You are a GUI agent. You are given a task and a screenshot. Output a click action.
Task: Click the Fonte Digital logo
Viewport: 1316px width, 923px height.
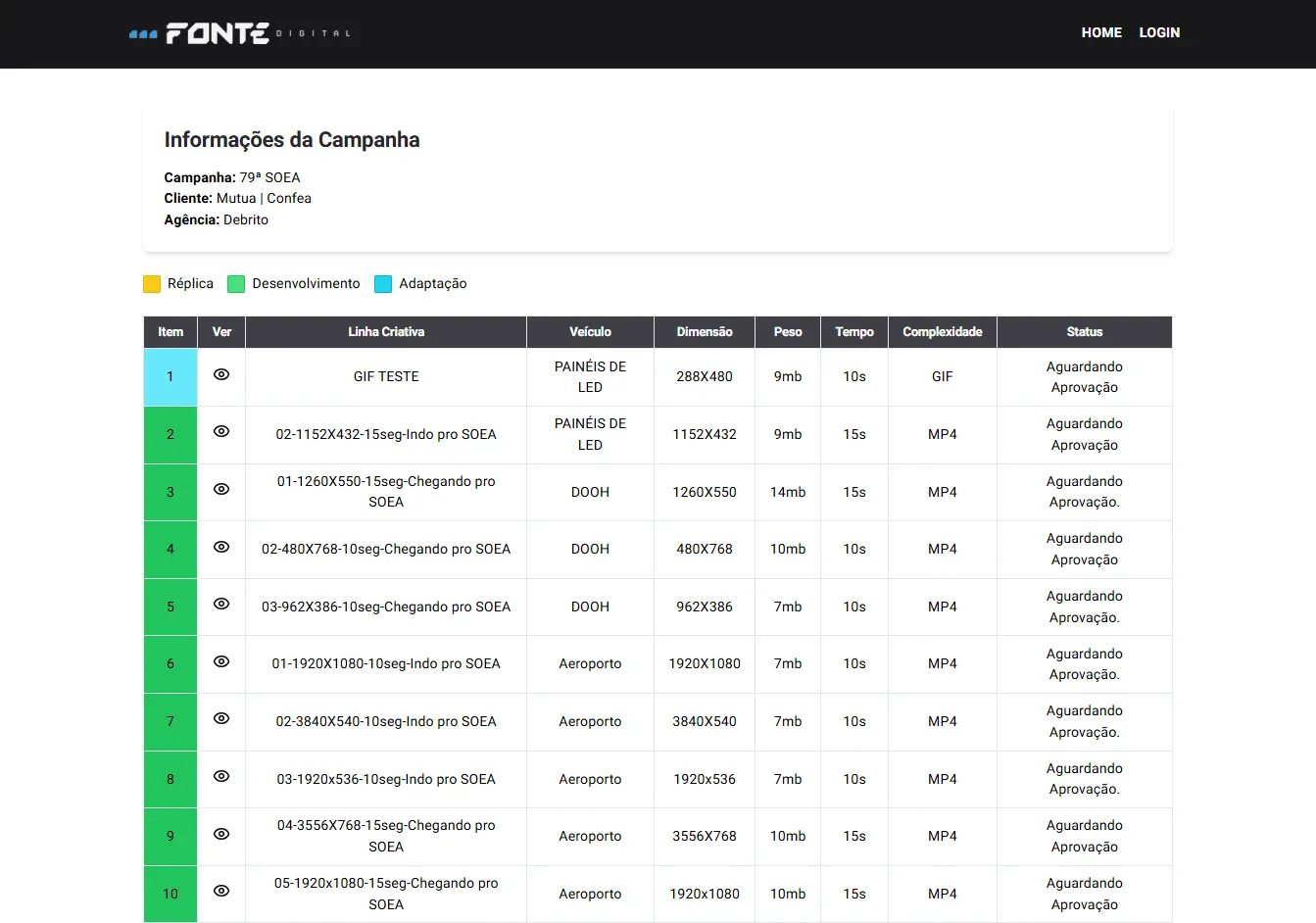point(239,33)
